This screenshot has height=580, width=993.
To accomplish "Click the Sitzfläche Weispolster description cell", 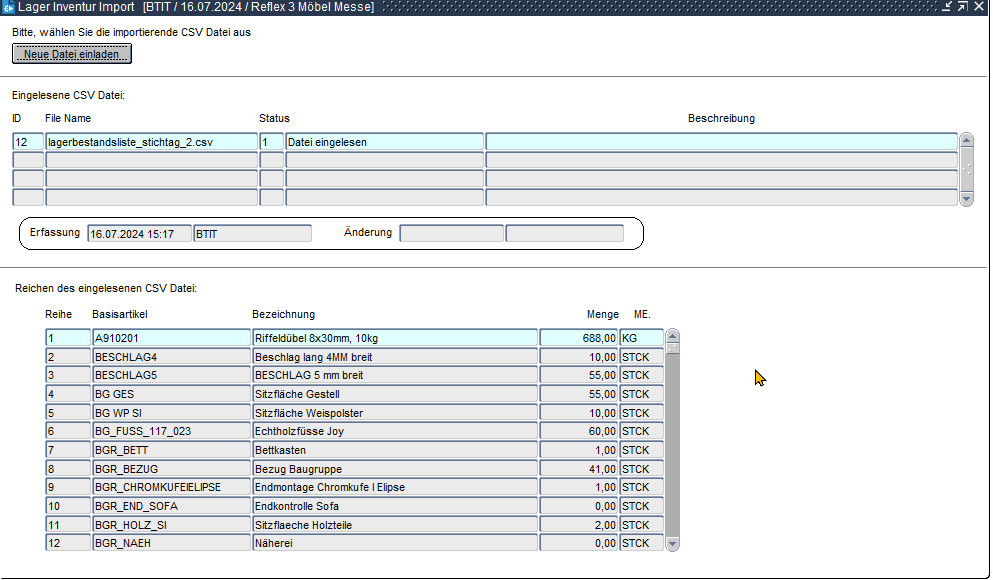I will coord(394,413).
